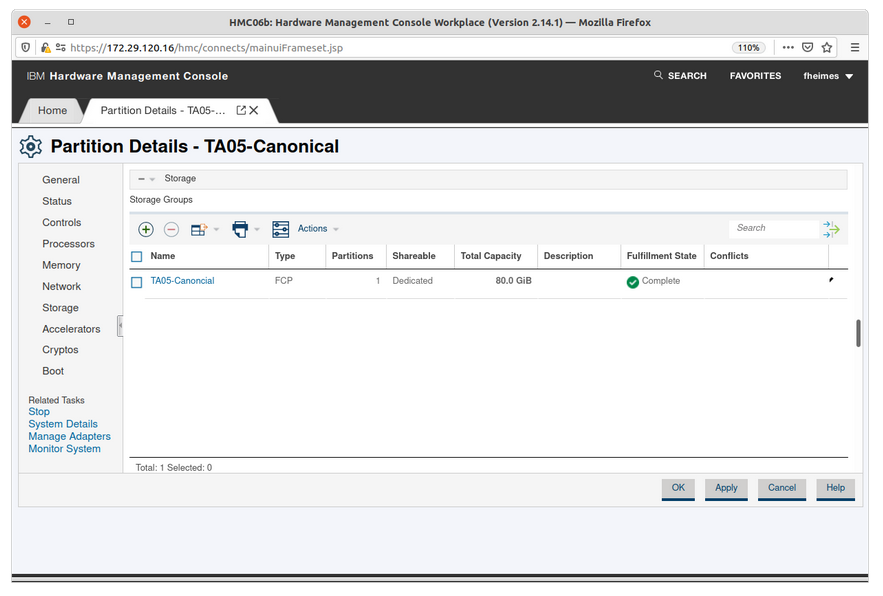Expand the print options dropdown arrow

click(257, 229)
